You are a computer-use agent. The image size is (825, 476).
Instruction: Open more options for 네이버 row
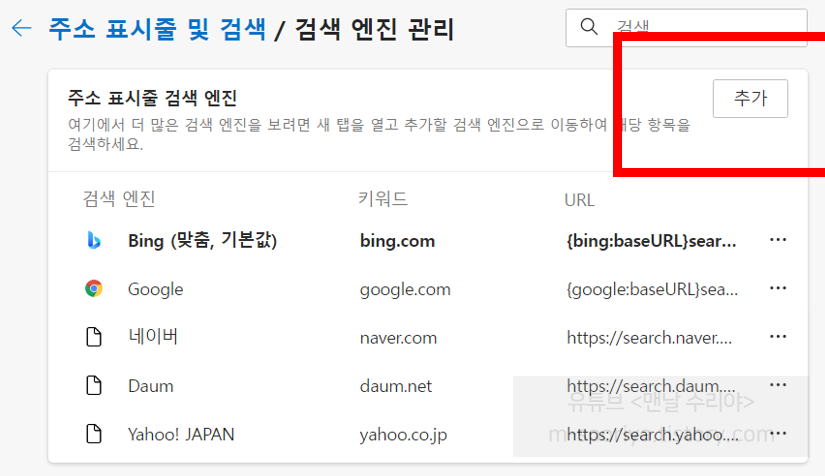pos(778,337)
